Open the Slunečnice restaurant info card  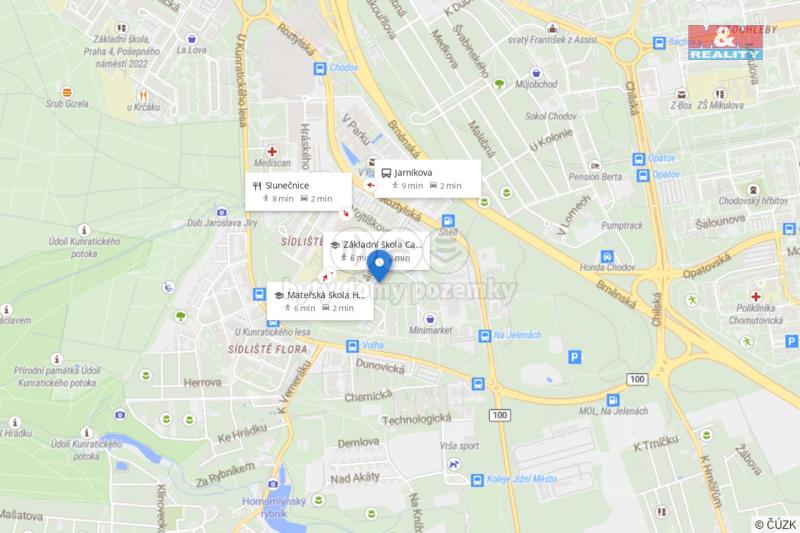click(298, 192)
